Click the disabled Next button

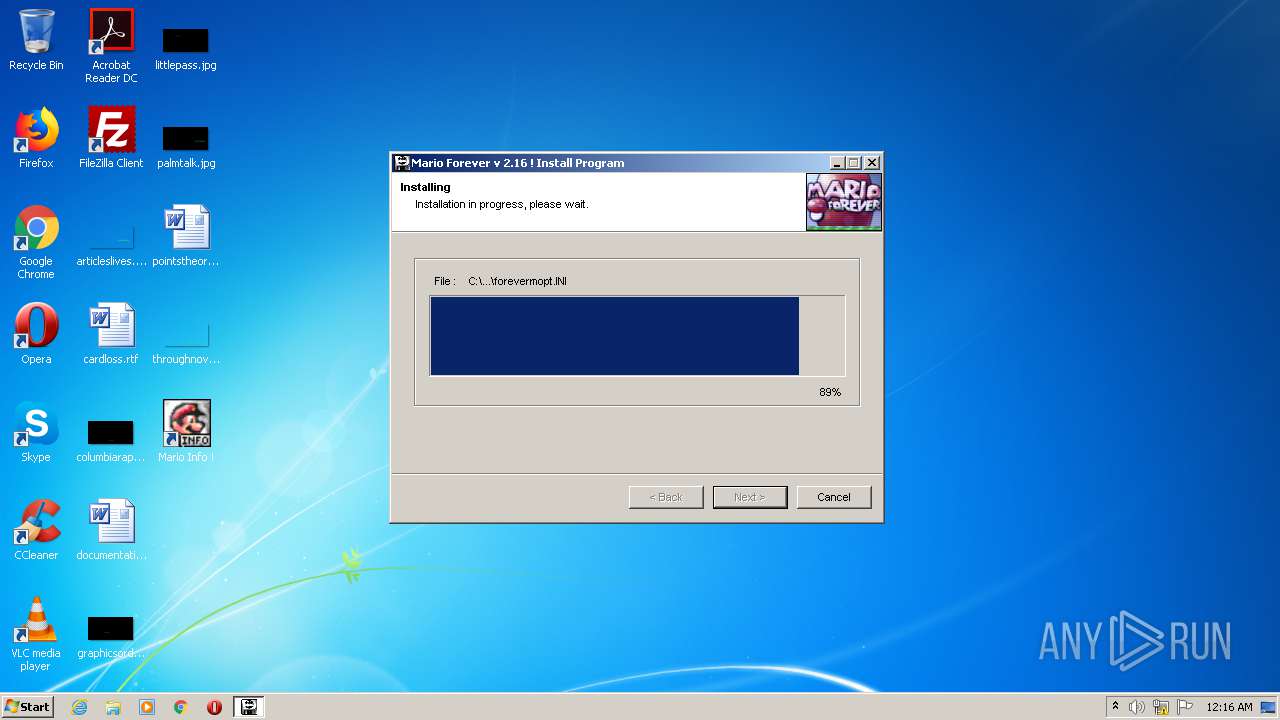[750, 497]
